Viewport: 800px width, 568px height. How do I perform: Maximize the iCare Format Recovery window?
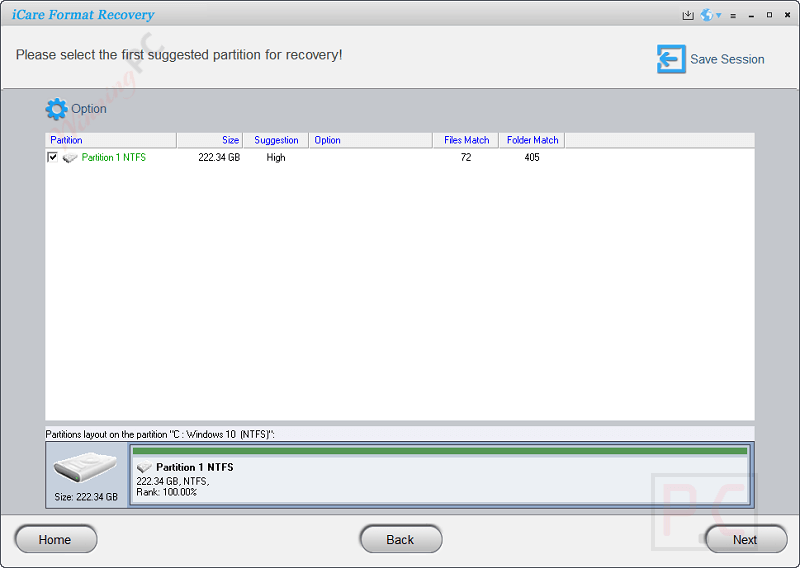(769, 15)
